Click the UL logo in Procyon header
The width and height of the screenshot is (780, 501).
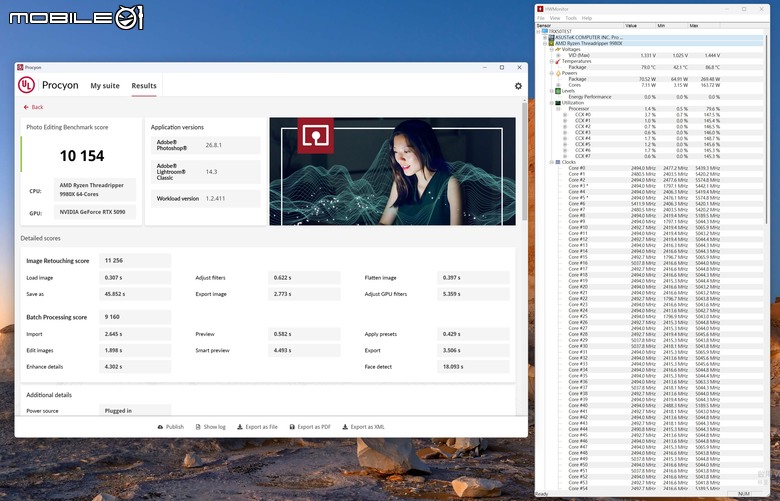tap(26, 85)
